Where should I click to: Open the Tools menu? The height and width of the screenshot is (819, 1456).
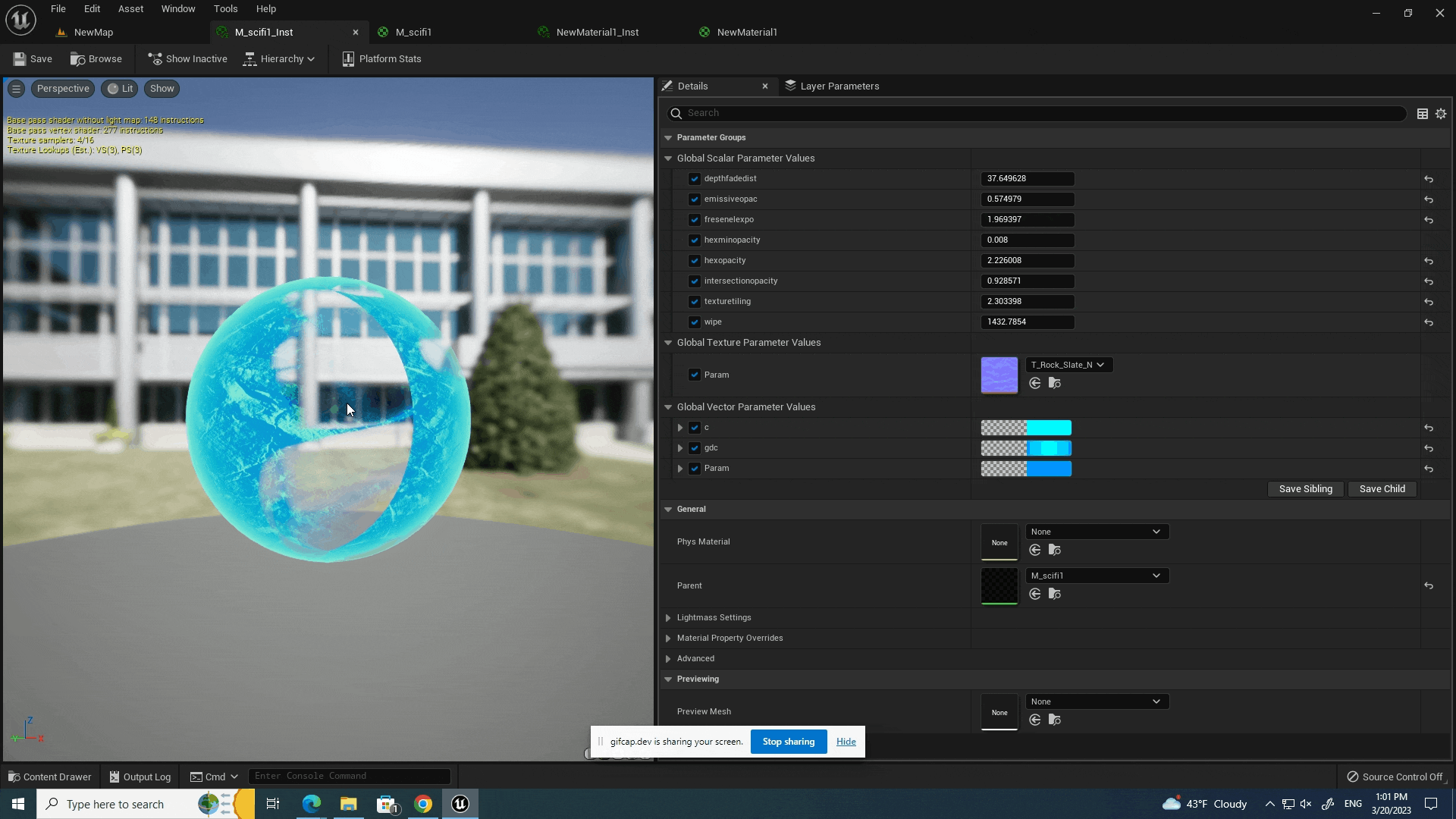pos(225,9)
